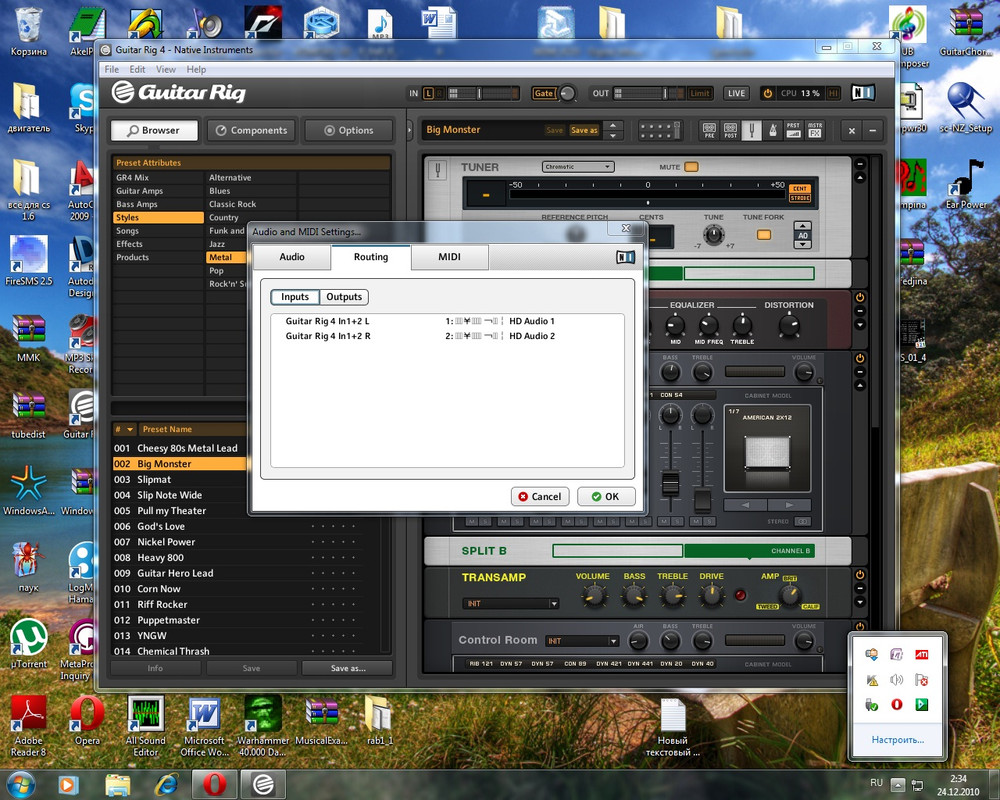Open All Sound Editor desktop icon
Image resolution: width=1000 pixels, height=800 pixels.
tap(145, 726)
